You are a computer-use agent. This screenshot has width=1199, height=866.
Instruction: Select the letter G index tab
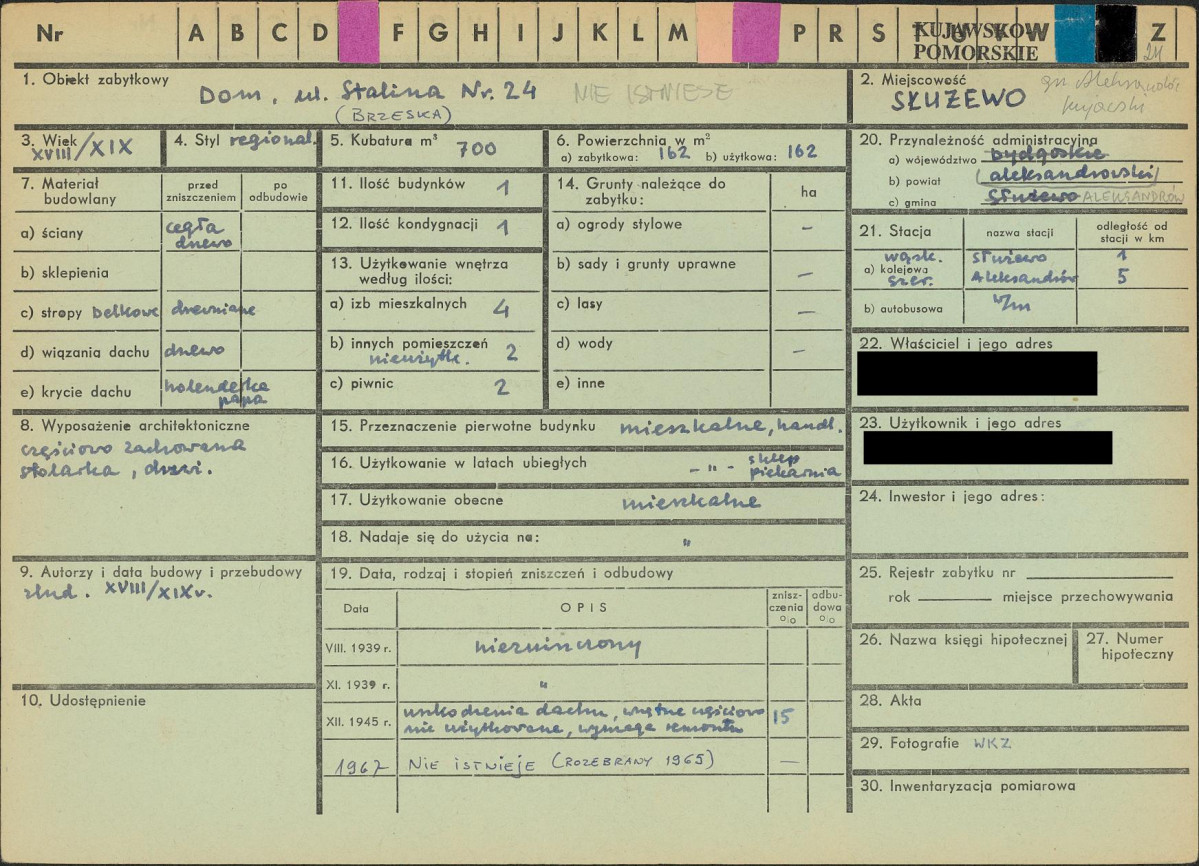tap(438, 33)
